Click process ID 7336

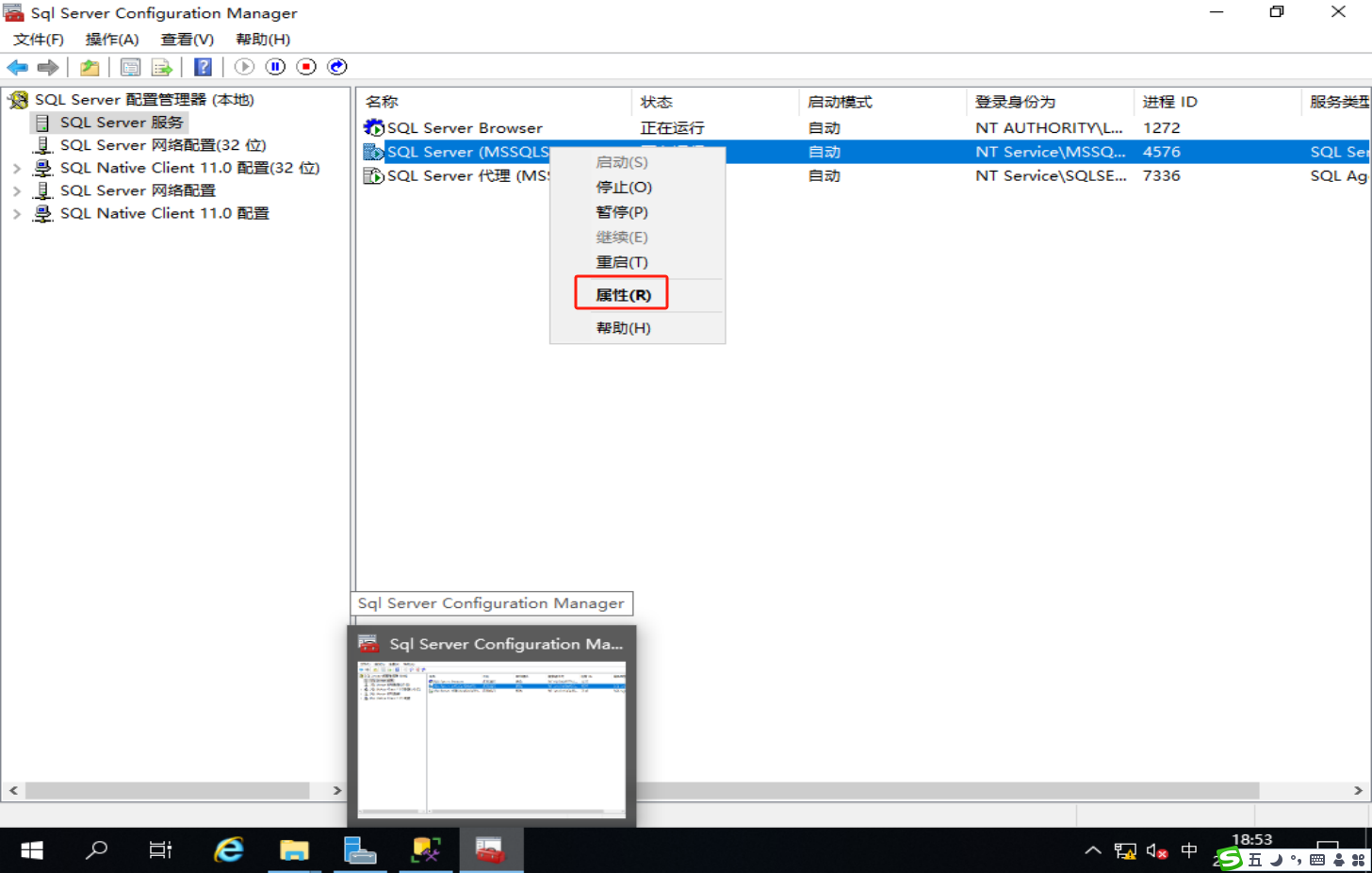coord(1161,175)
